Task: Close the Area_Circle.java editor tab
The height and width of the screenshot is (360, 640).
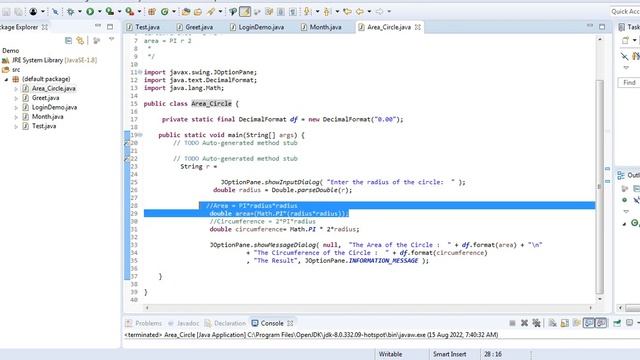Action: (x=418, y=27)
